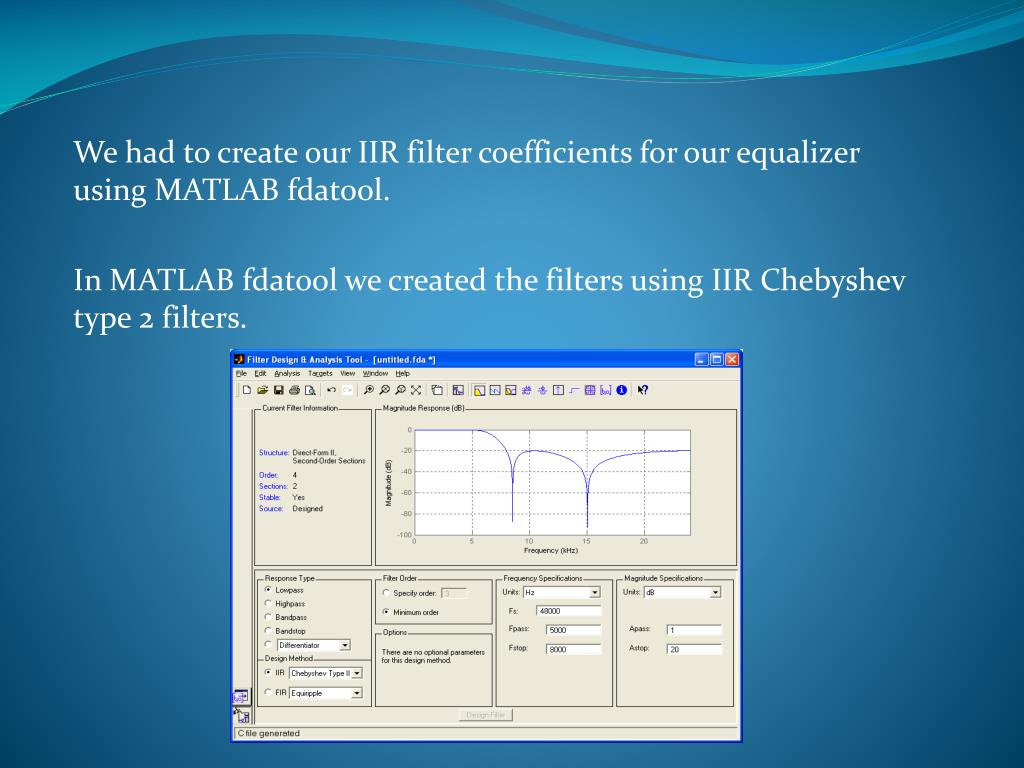Open Print Preview from the toolbar
The height and width of the screenshot is (768, 1024).
(x=310, y=390)
